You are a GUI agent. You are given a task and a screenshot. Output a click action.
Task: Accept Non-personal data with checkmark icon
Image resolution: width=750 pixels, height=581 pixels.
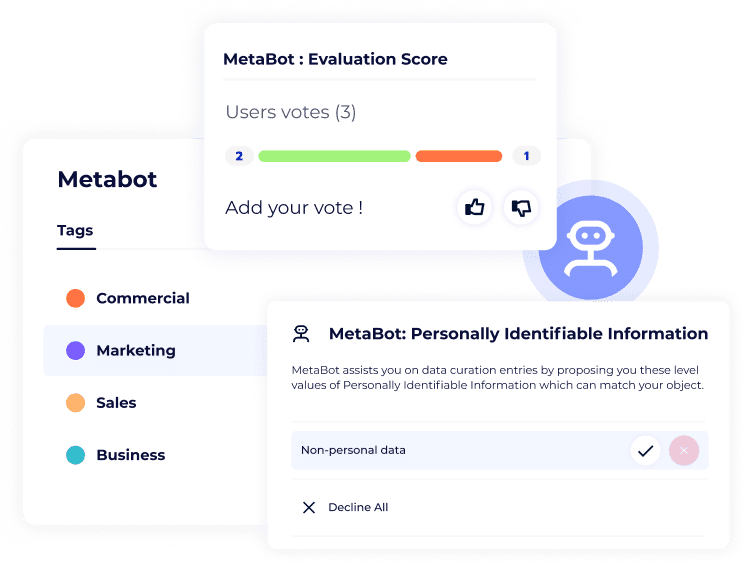645,451
